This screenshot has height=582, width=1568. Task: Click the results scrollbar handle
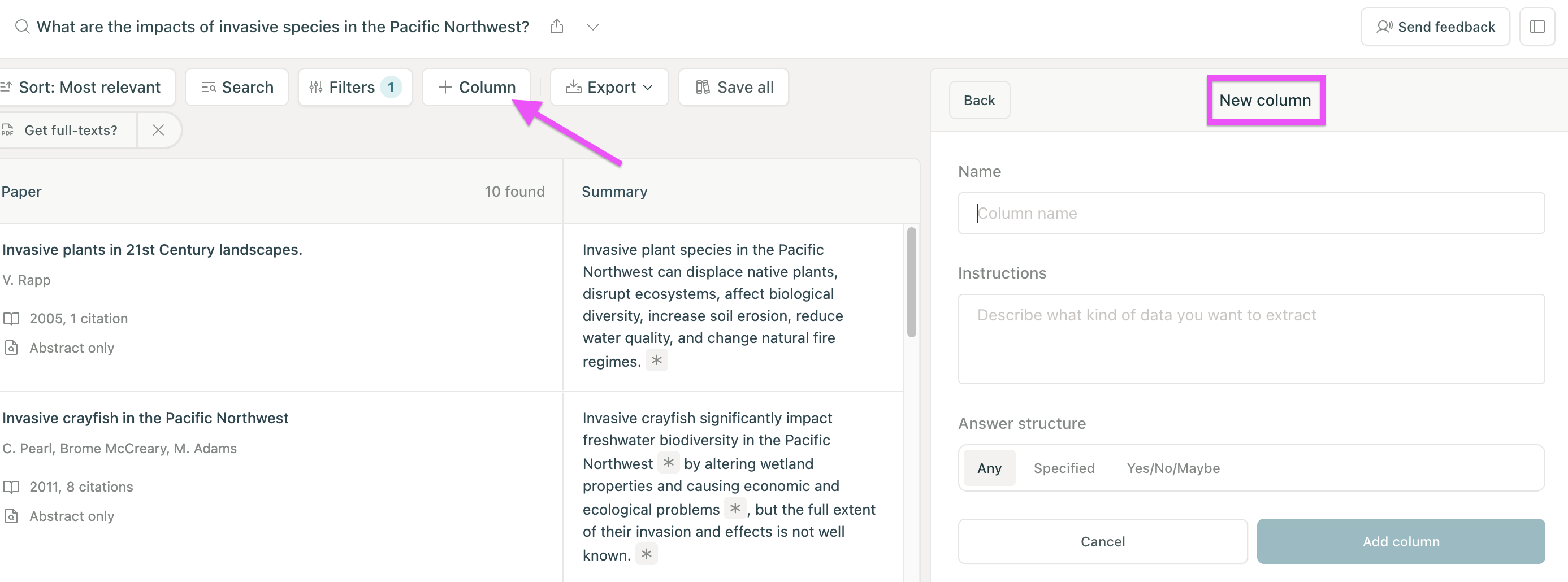coord(911,282)
